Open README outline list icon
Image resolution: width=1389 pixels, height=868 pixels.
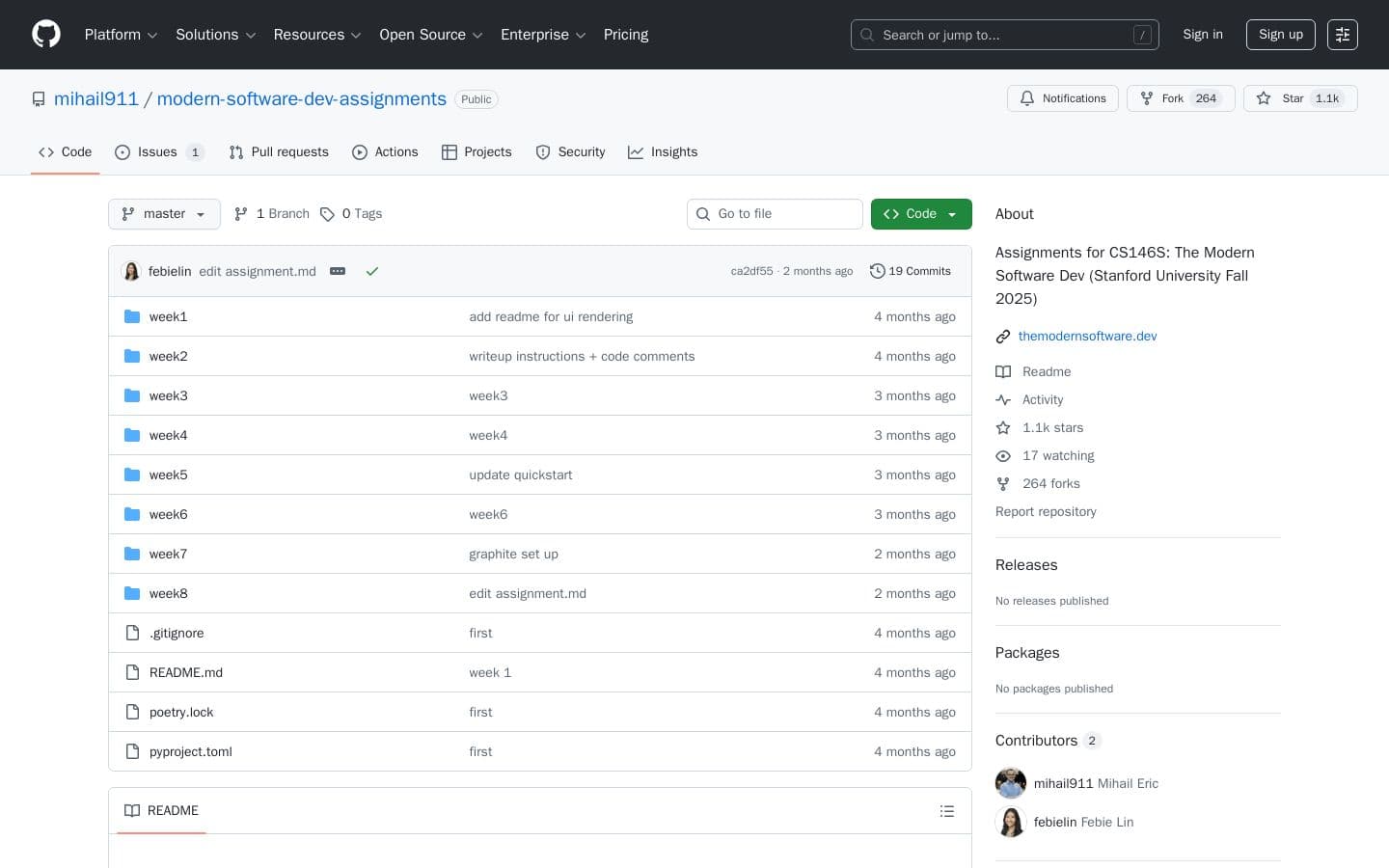[x=947, y=811]
